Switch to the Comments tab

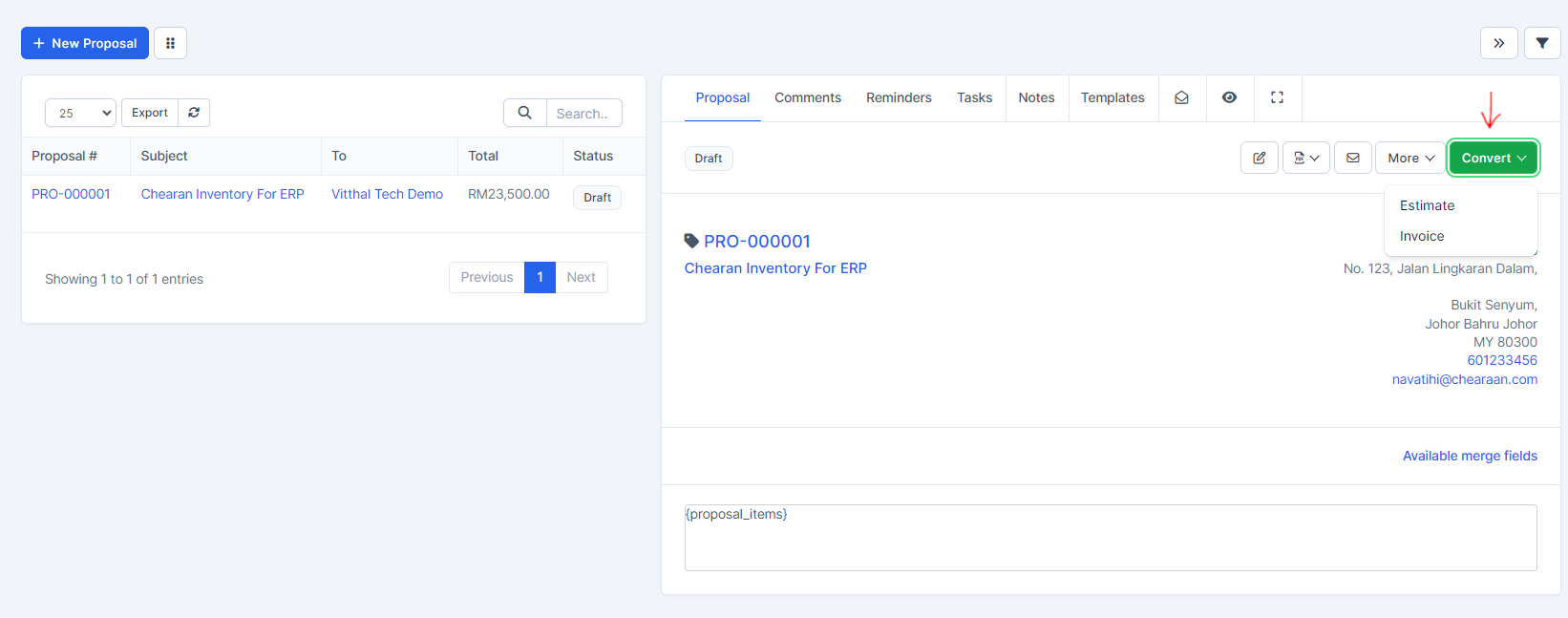click(807, 97)
